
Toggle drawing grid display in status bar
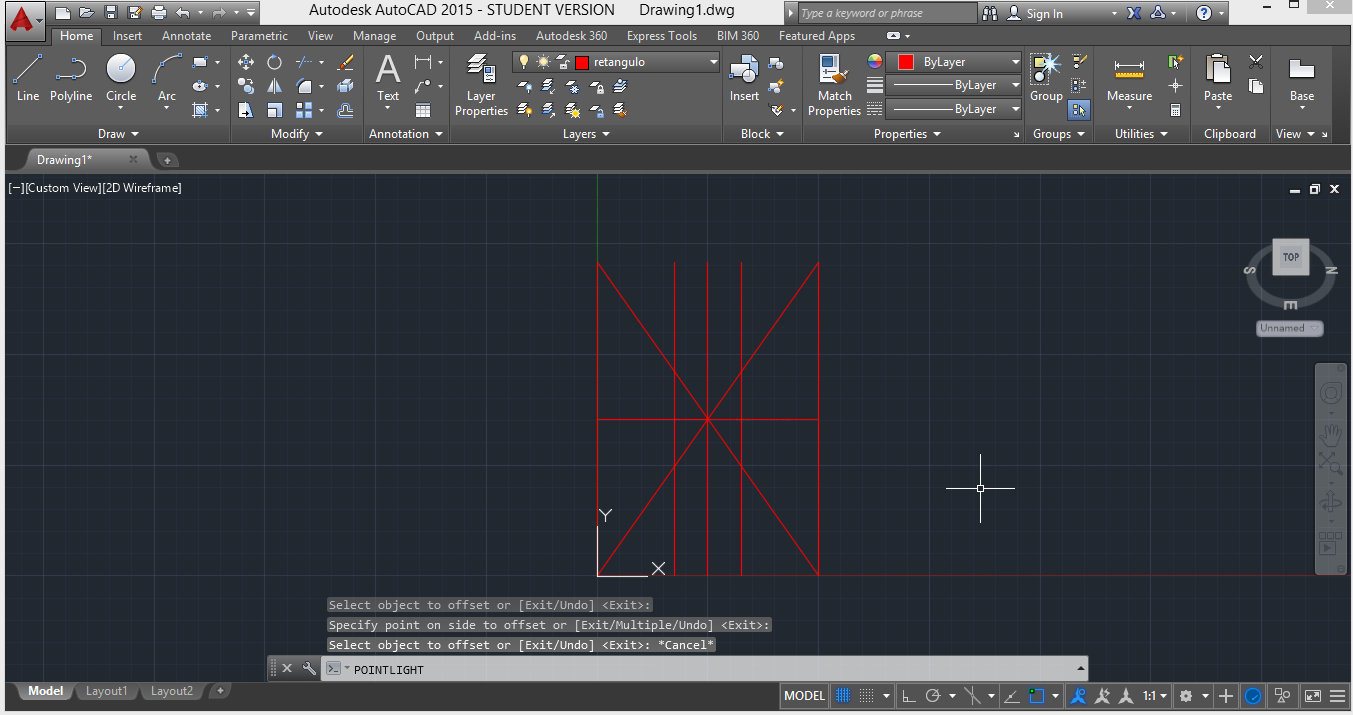pyautogui.click(x=843, y=696)
